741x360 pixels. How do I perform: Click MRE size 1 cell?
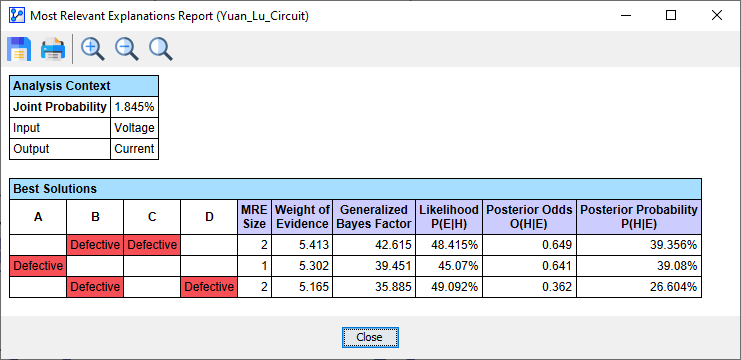pos(255,266)
